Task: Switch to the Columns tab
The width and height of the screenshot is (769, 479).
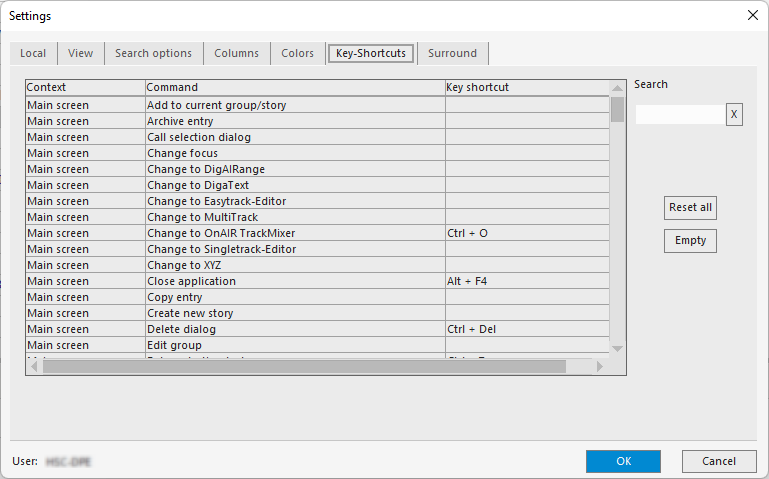Action: (236, 54)
